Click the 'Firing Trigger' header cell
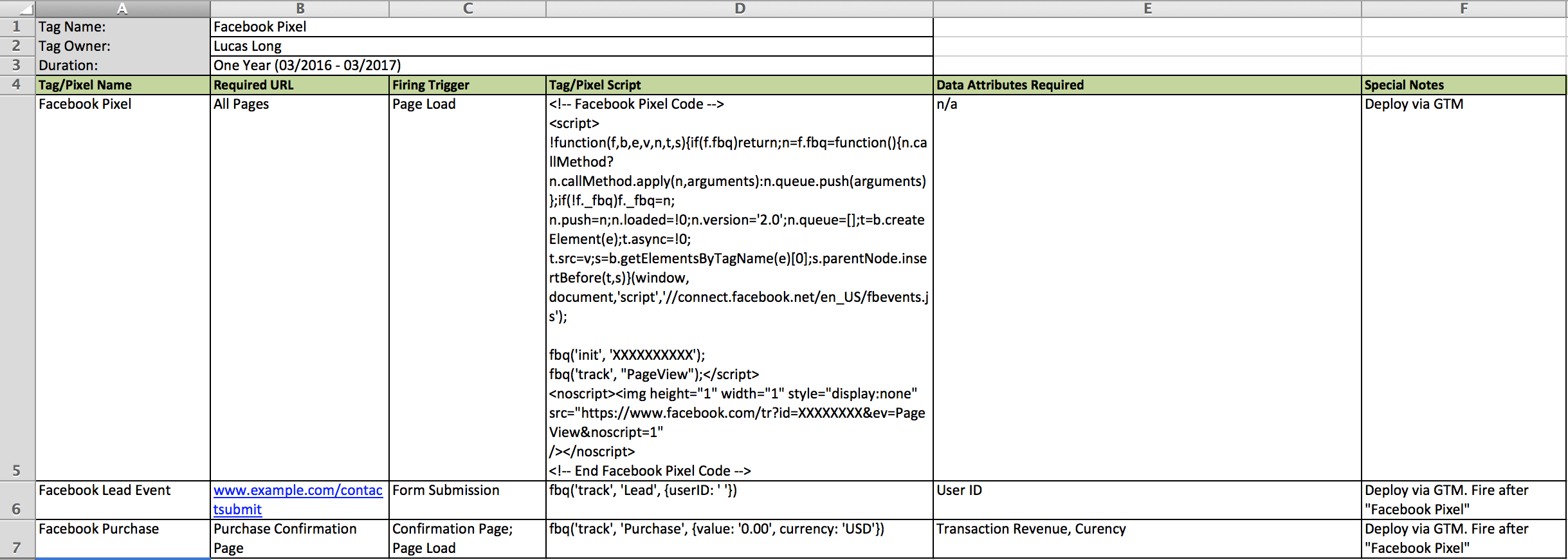The height and width of the screenshot is (560, 1568). [468, 85]
